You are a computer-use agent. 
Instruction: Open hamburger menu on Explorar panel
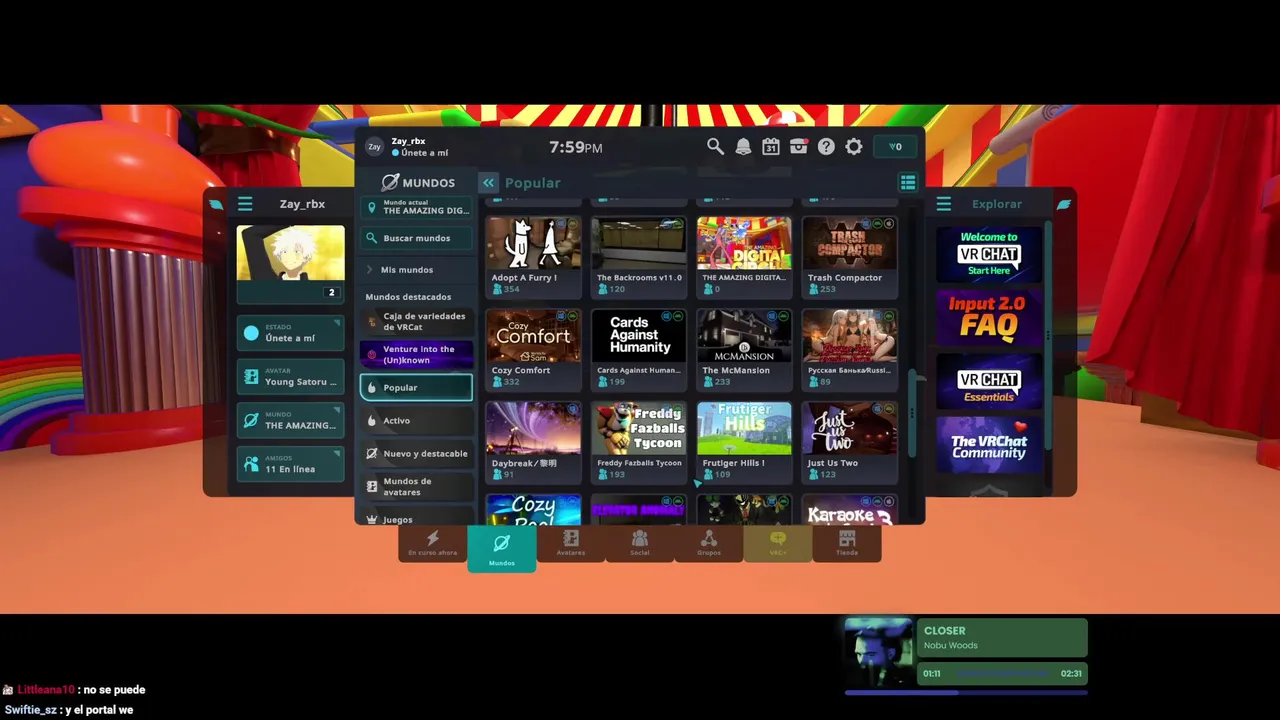943,204
